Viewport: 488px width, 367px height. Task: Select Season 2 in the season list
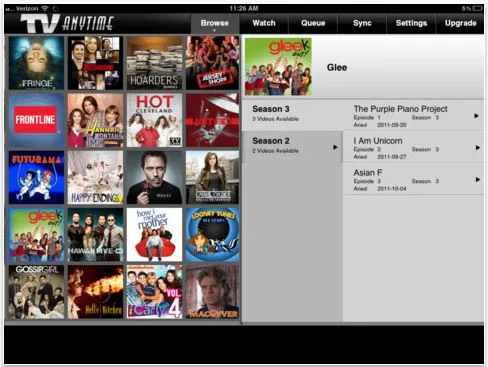(x=292, y=147)
